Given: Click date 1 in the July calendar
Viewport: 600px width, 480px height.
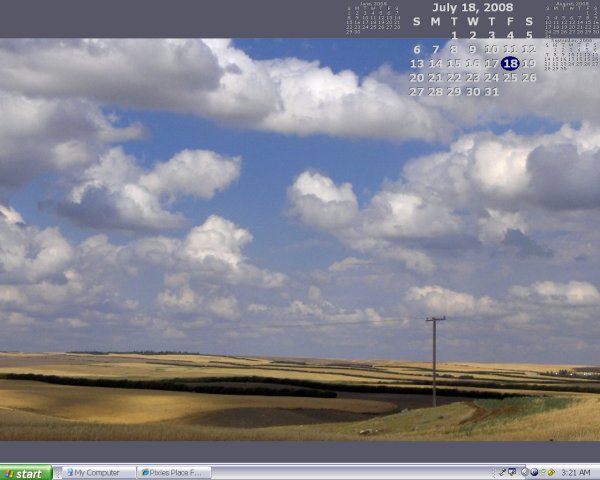Looking at the screenshot, I should (x=453, y=35).
